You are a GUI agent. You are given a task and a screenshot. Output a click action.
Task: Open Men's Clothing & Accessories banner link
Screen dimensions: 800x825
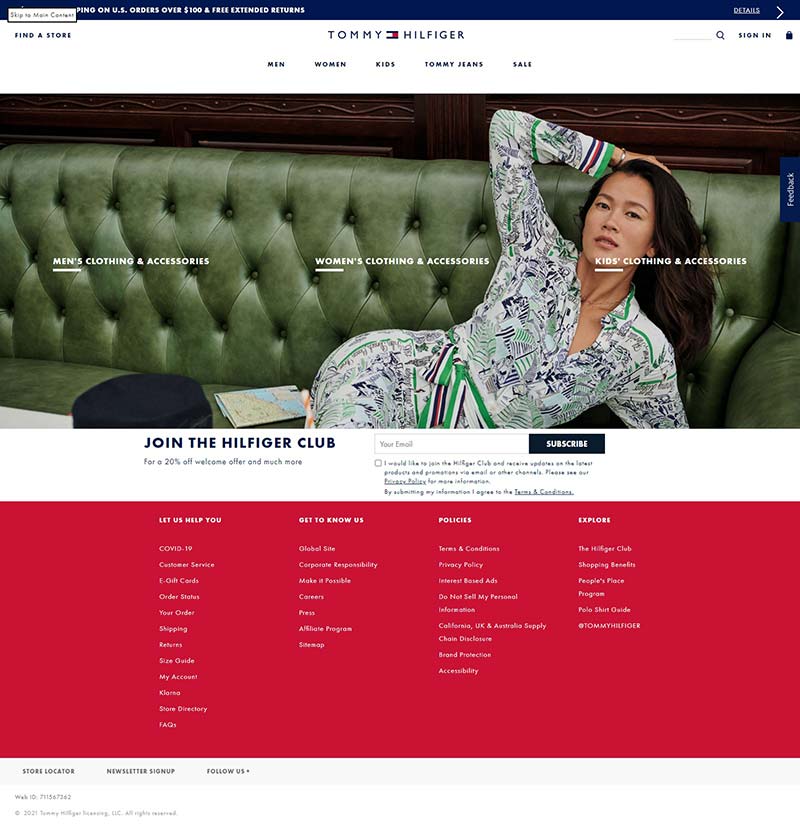(131, 261)
